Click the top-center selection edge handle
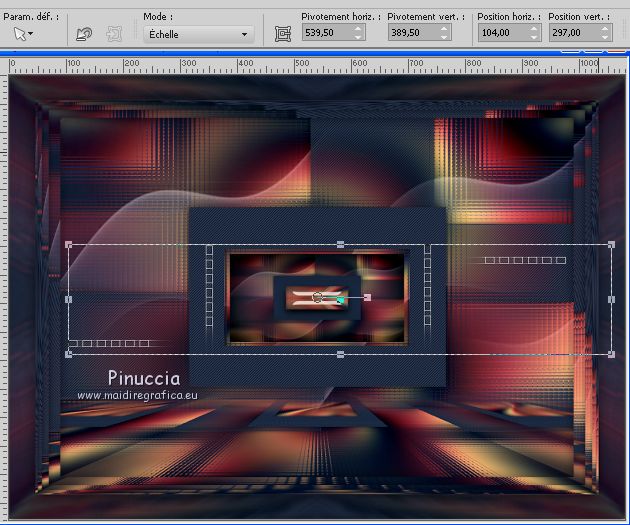 (x=341, y=244)
